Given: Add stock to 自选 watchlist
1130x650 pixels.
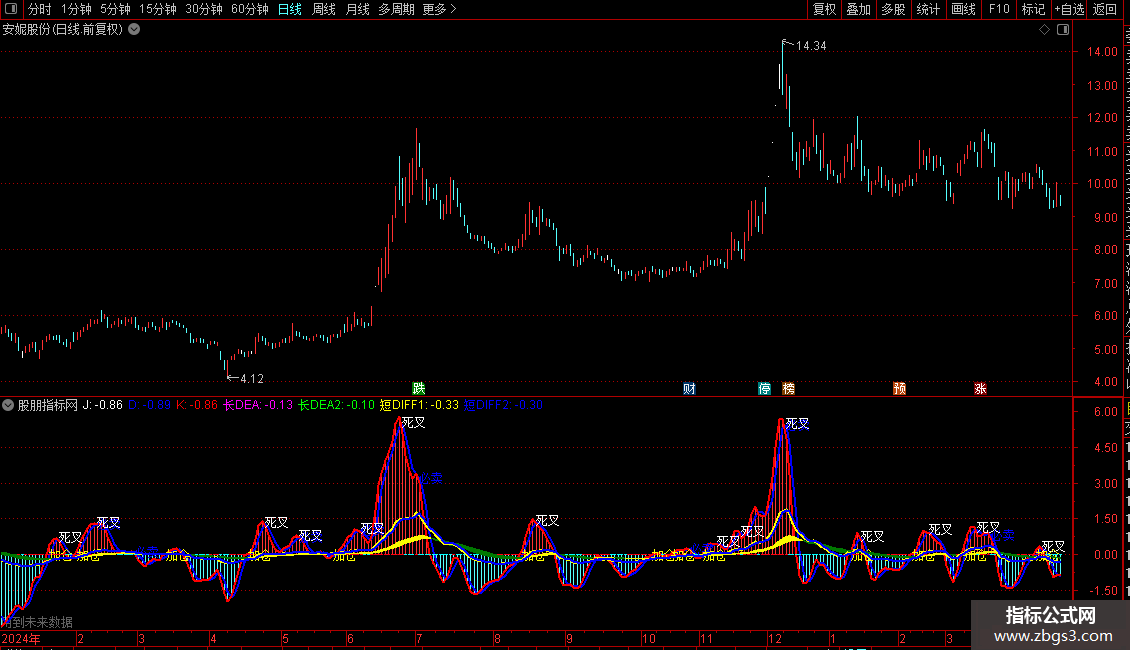Looking at the screenshot, I should point(1069,9).
